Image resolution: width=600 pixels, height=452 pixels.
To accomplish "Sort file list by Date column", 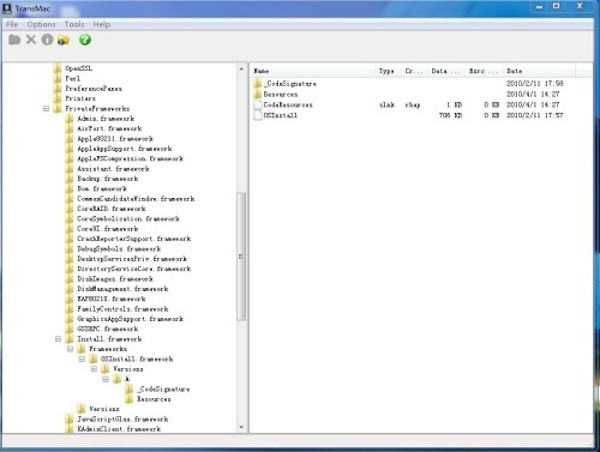I will (540, 71).
